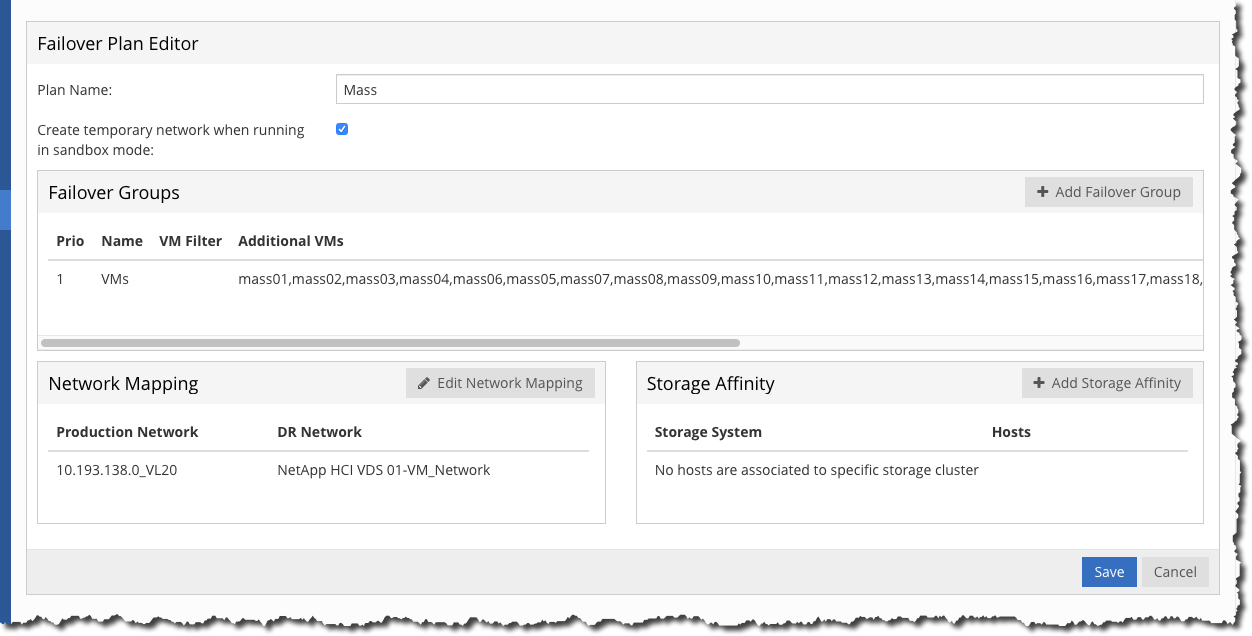
Task: Save the failover plan
Action: click(x=1109, y=572)
